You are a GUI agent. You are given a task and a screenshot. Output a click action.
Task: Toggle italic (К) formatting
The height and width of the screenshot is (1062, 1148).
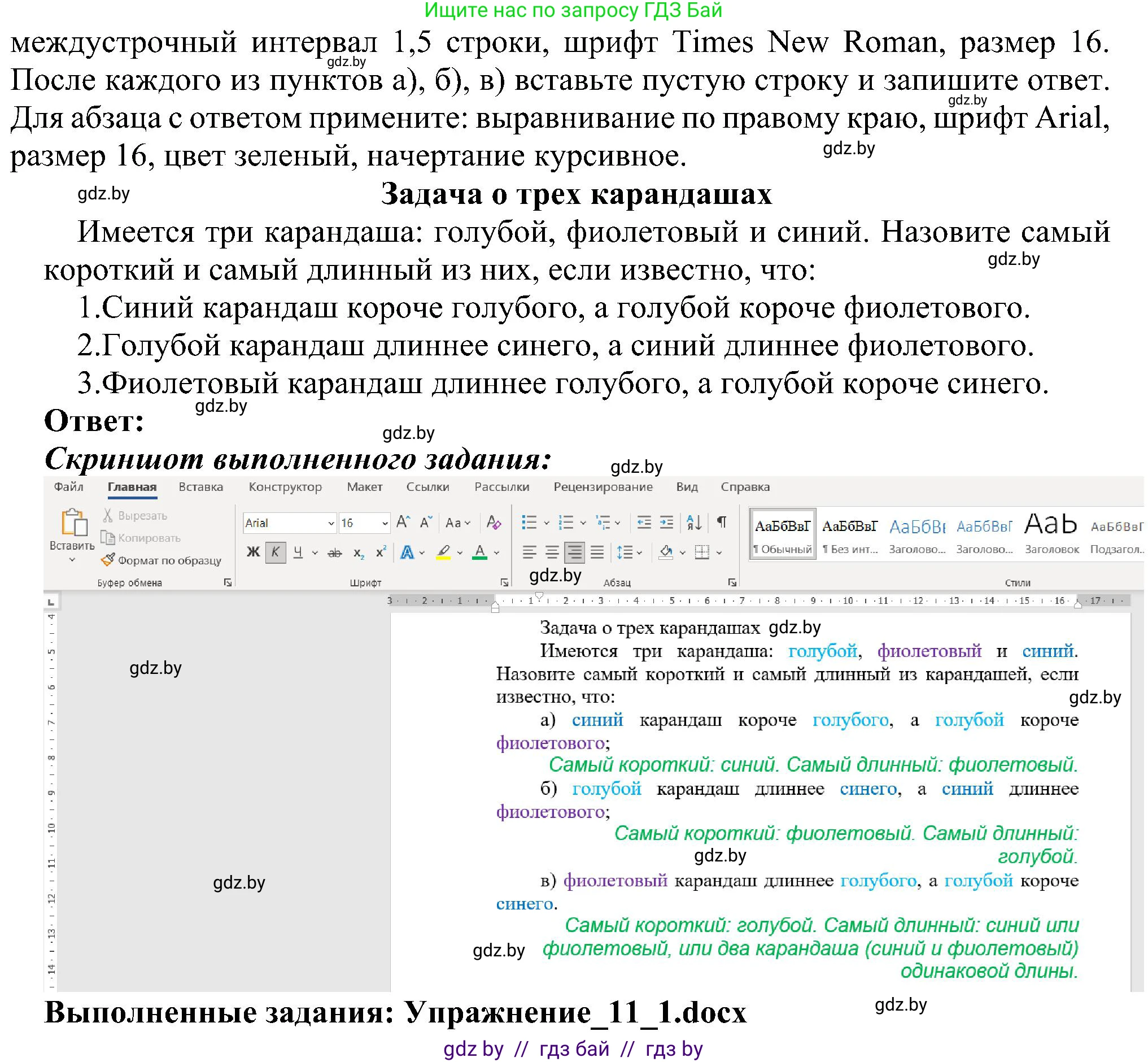coord(276,552)
